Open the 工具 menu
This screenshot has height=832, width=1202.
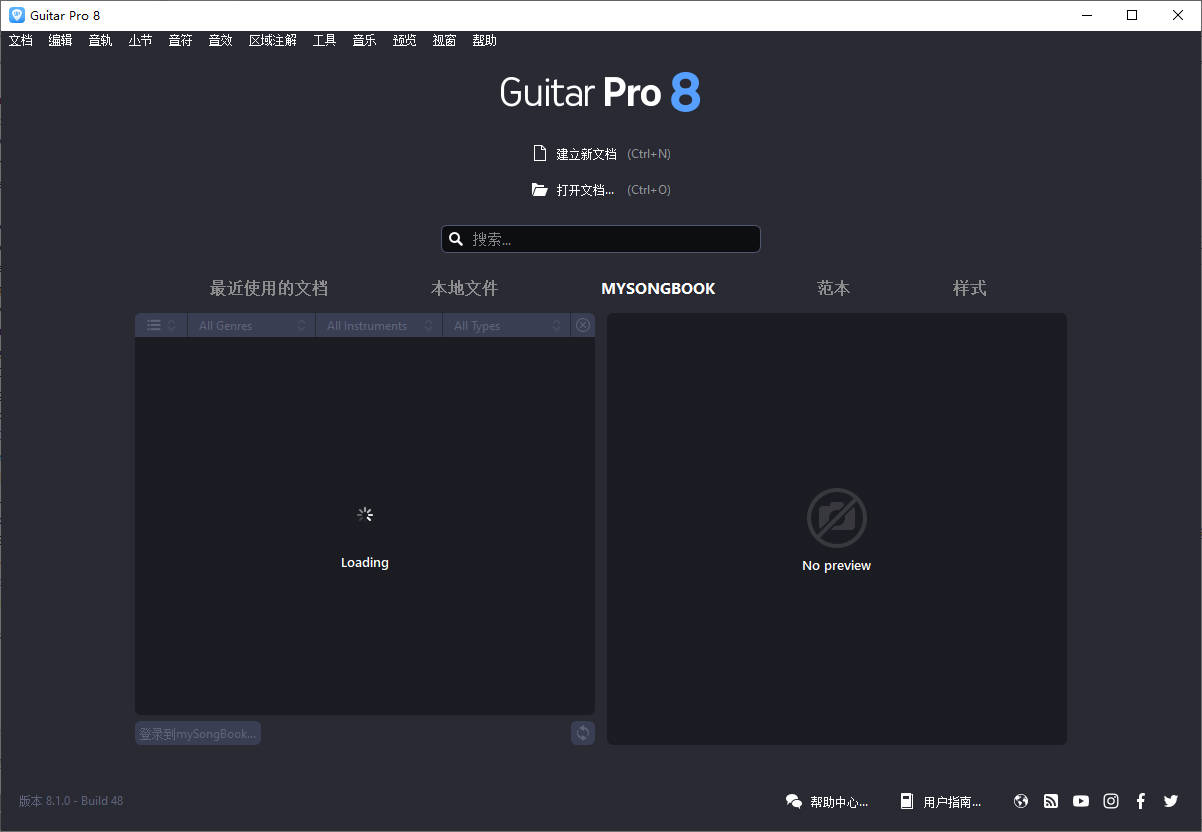pos(325,41)
